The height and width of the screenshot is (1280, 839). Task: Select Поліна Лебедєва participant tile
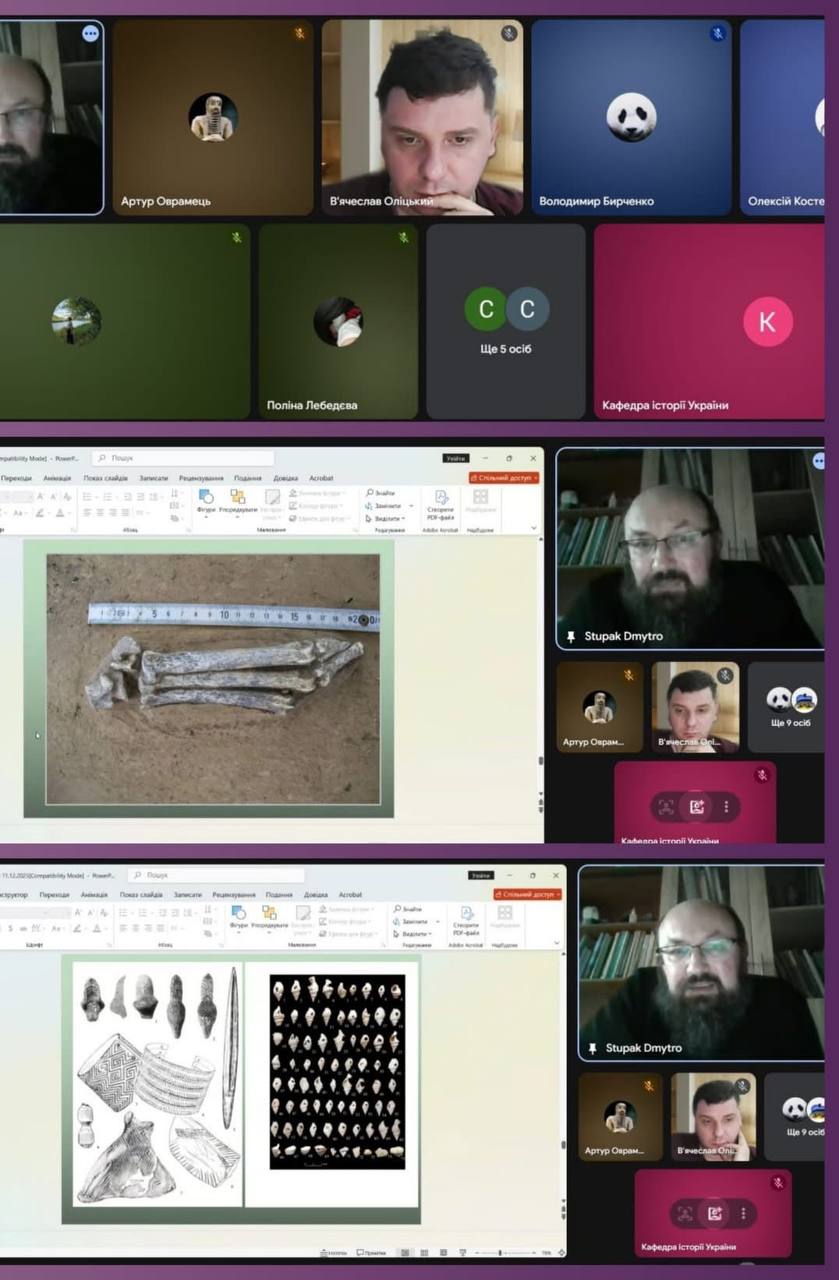[x=338, y=321]
